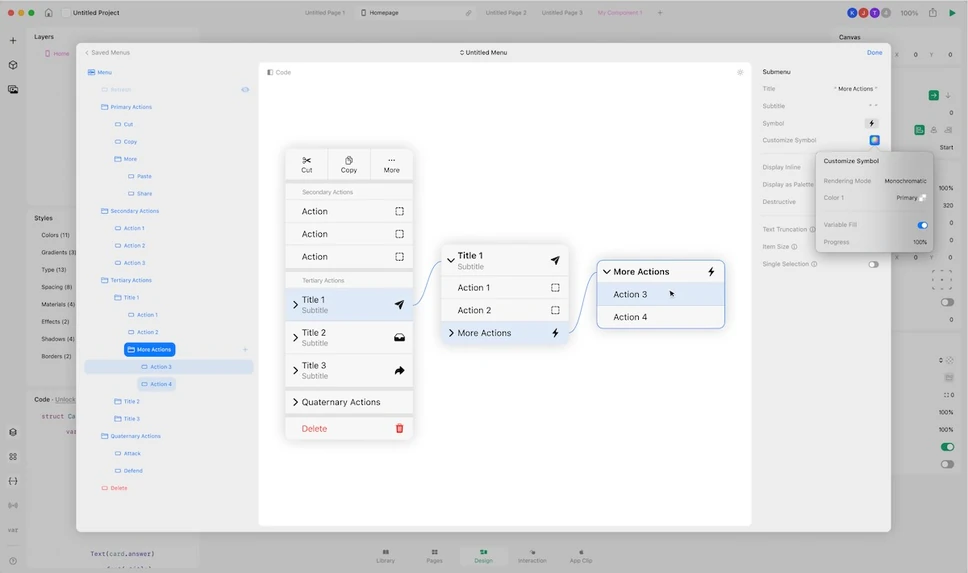Expand the Title 2 submenu chevron
The image size is (968, 573).
click(x=295, y=338)
